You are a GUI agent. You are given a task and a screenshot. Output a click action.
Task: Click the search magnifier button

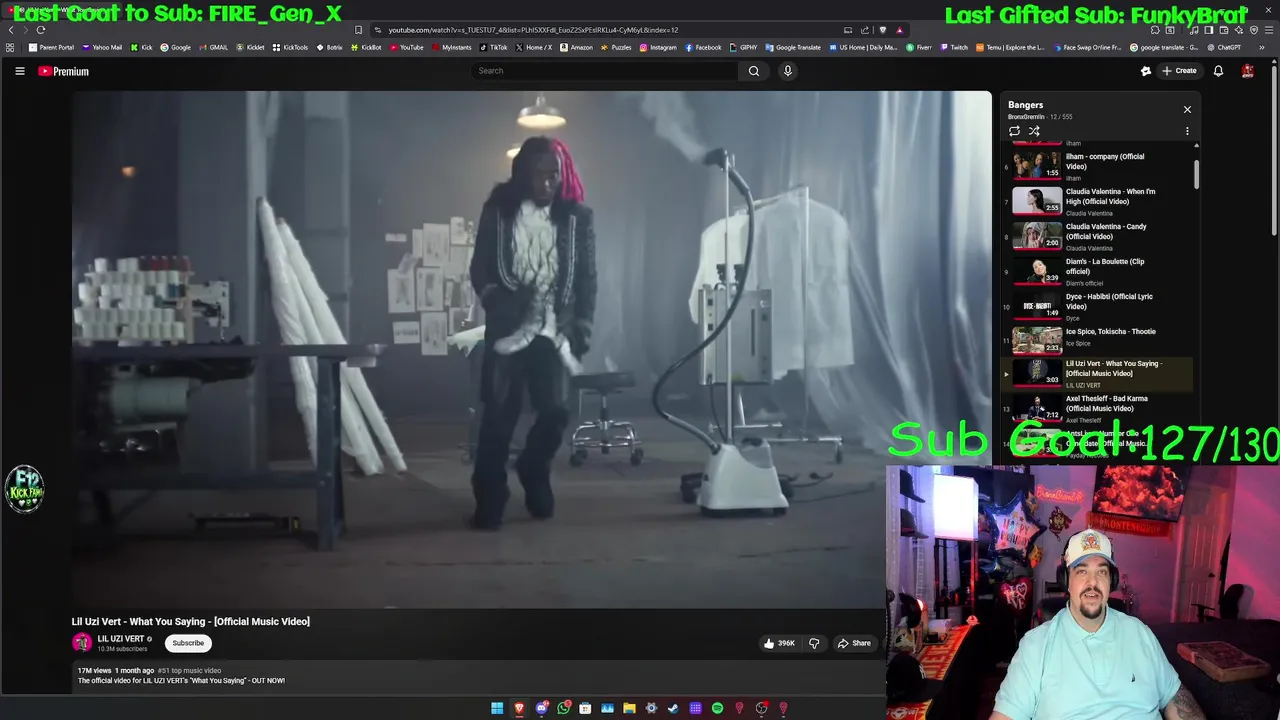(754, 71)
